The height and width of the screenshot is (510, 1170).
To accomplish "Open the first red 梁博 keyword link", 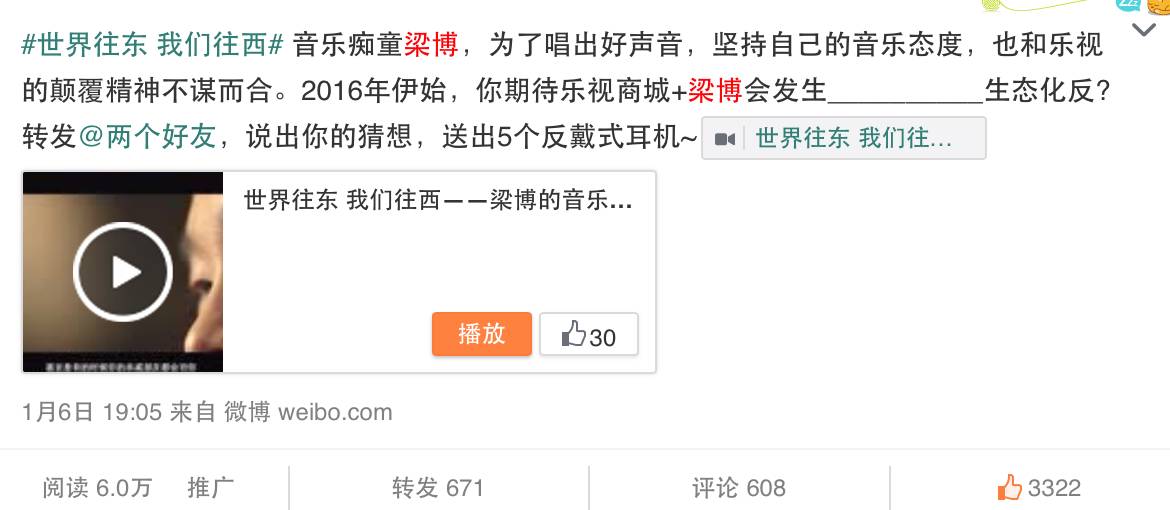I will (431, 46).
